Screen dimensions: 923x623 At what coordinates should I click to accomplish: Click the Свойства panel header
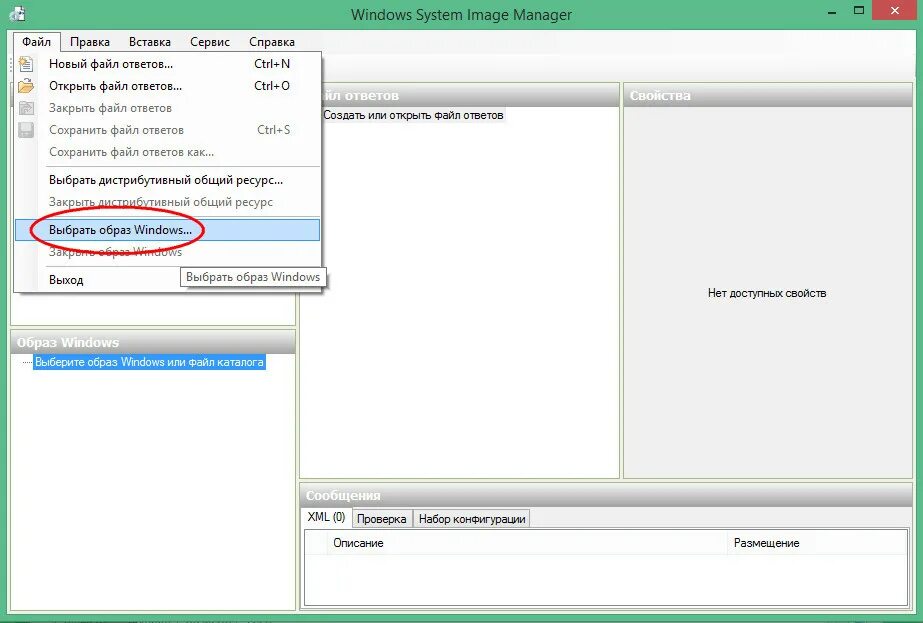pyautogui.click(x=768, y=95)
